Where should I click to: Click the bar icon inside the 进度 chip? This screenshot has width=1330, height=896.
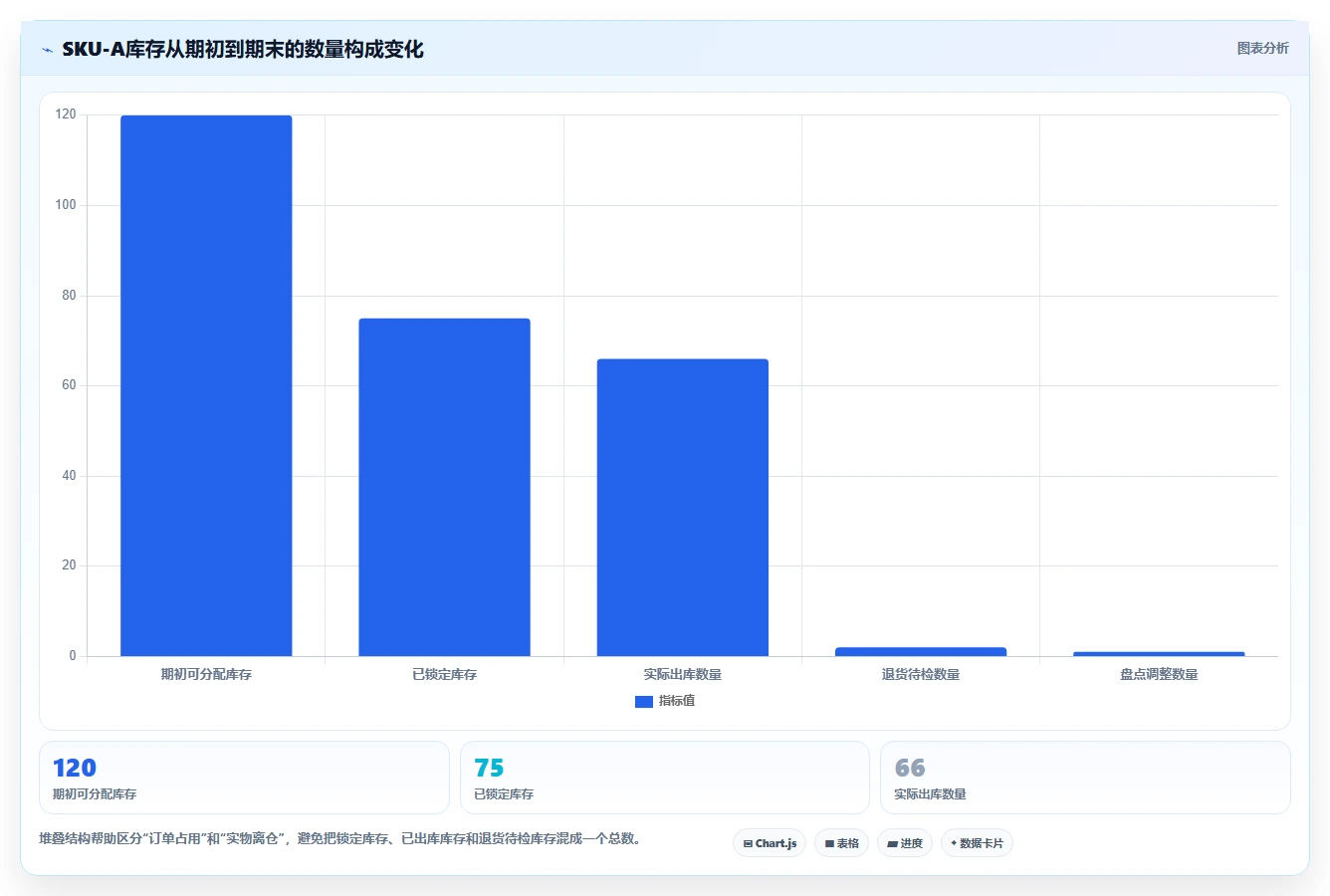(x=892, y=843)
